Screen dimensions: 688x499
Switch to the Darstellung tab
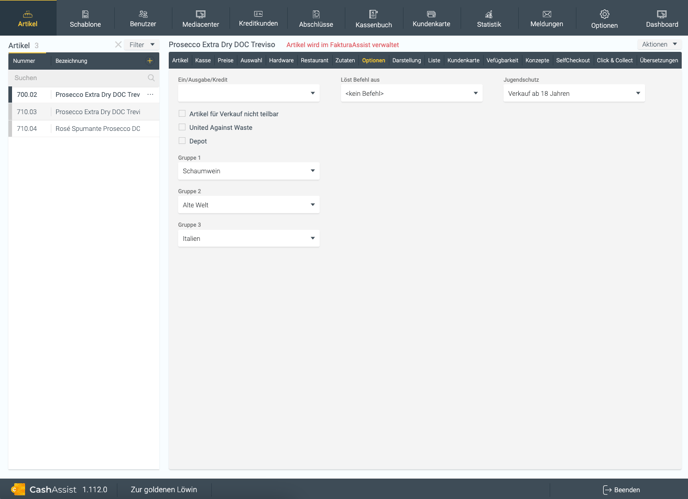406,61
